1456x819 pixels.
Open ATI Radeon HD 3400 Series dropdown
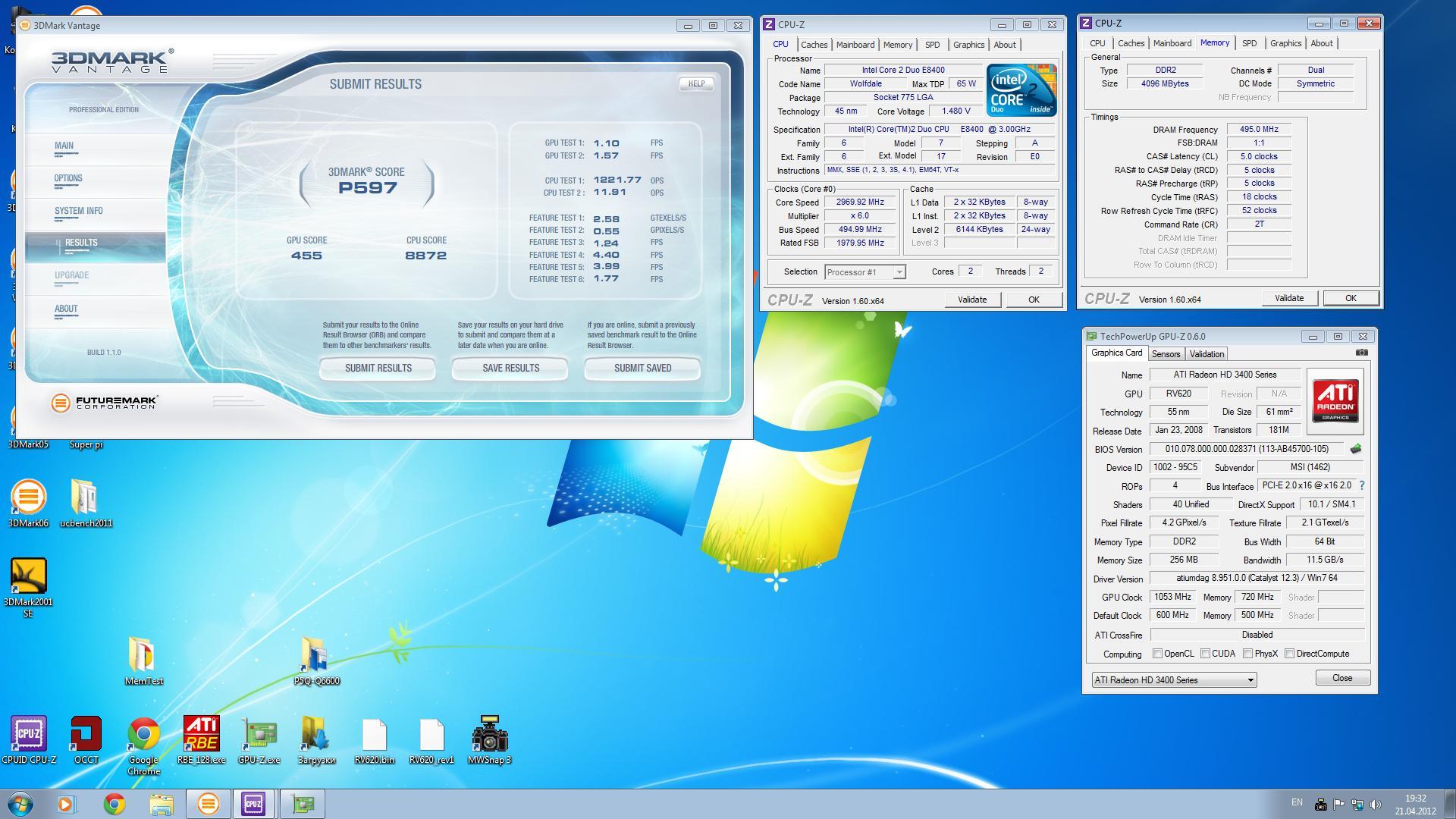(x=1174, y=680)
